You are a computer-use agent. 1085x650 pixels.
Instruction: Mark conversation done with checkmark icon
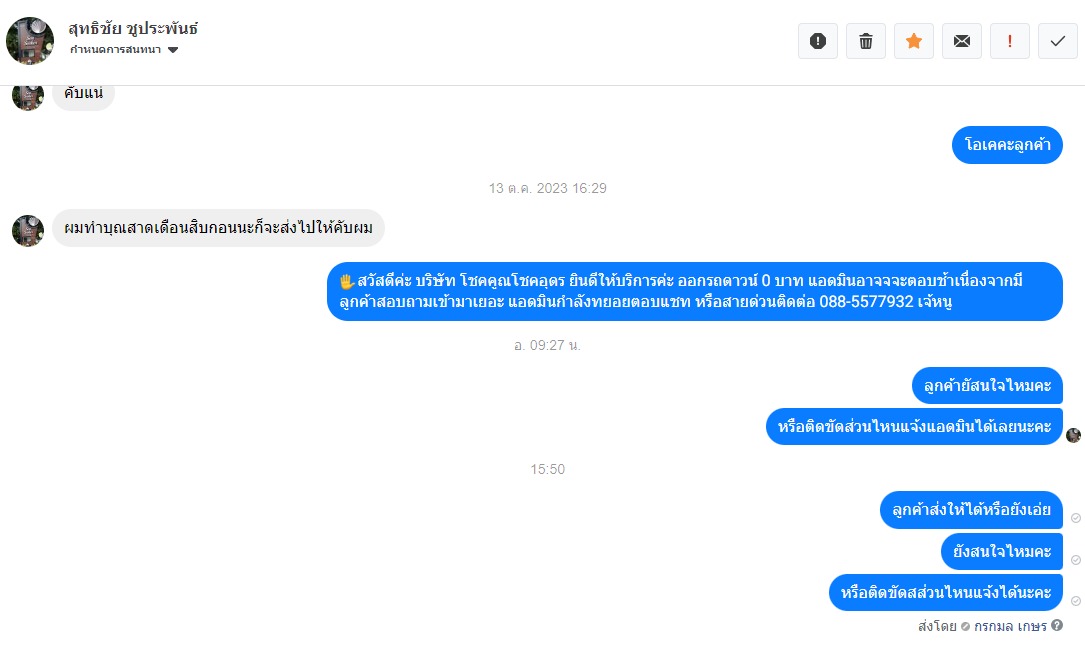pos(1057,41)
